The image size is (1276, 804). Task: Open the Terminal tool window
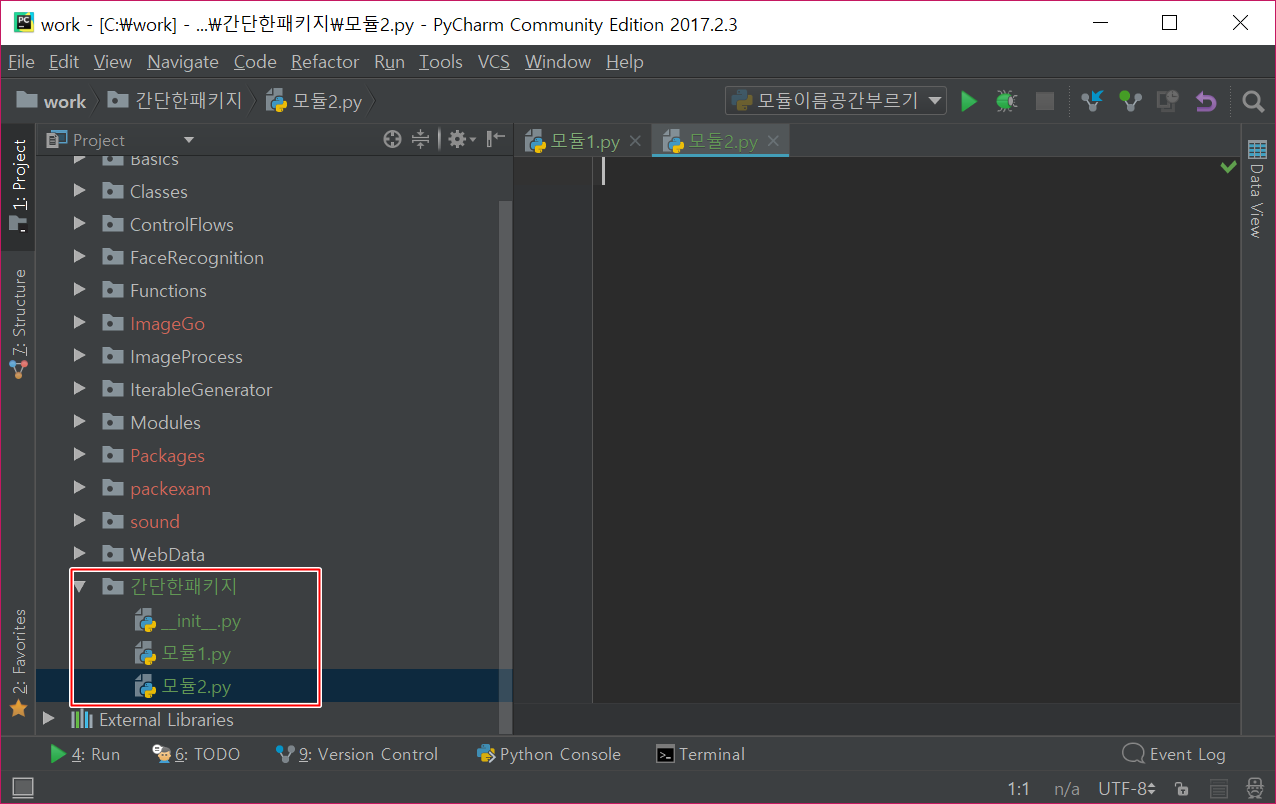click(700, 754)
